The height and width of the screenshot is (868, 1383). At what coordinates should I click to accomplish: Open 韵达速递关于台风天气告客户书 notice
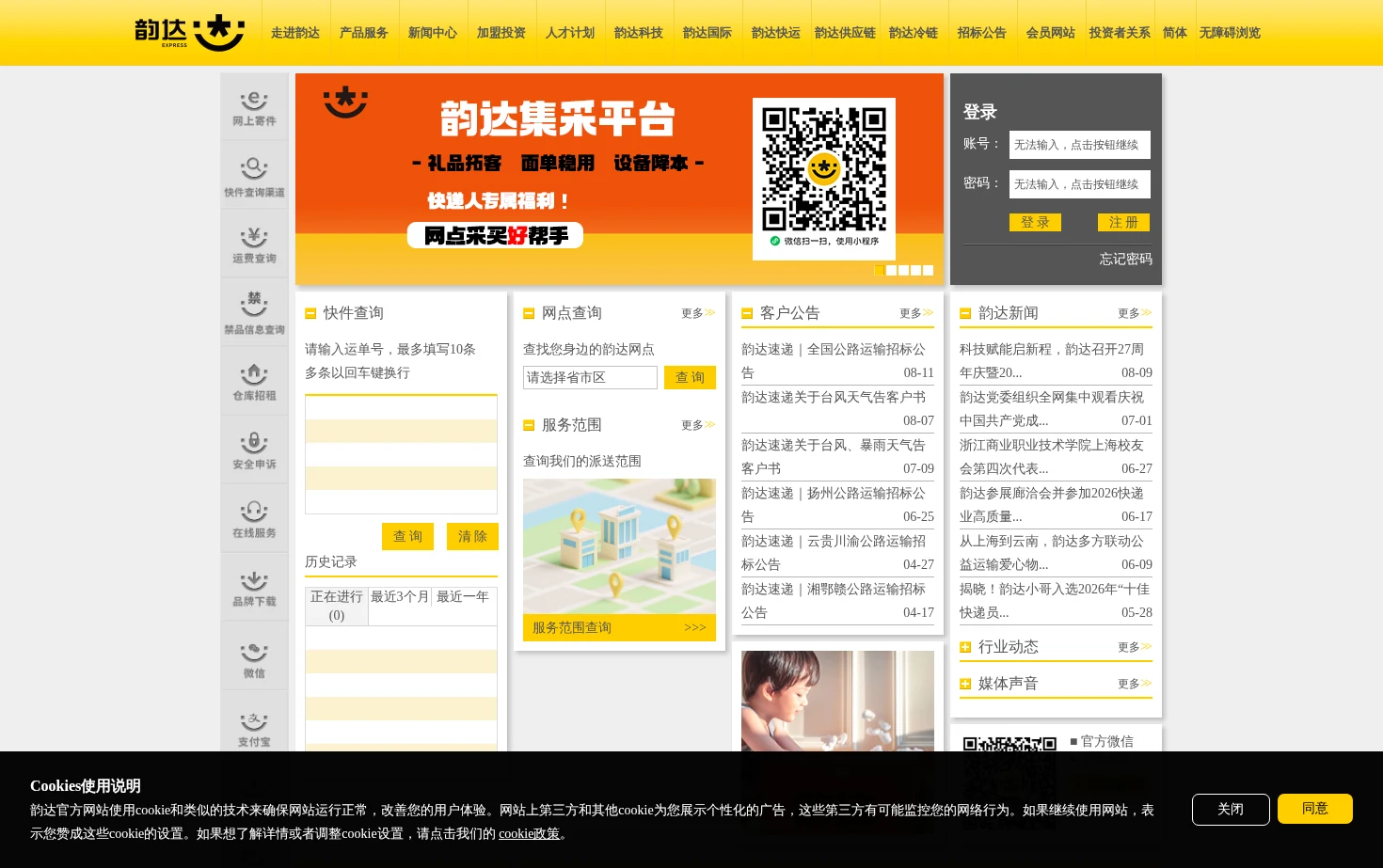click(834, 398)
